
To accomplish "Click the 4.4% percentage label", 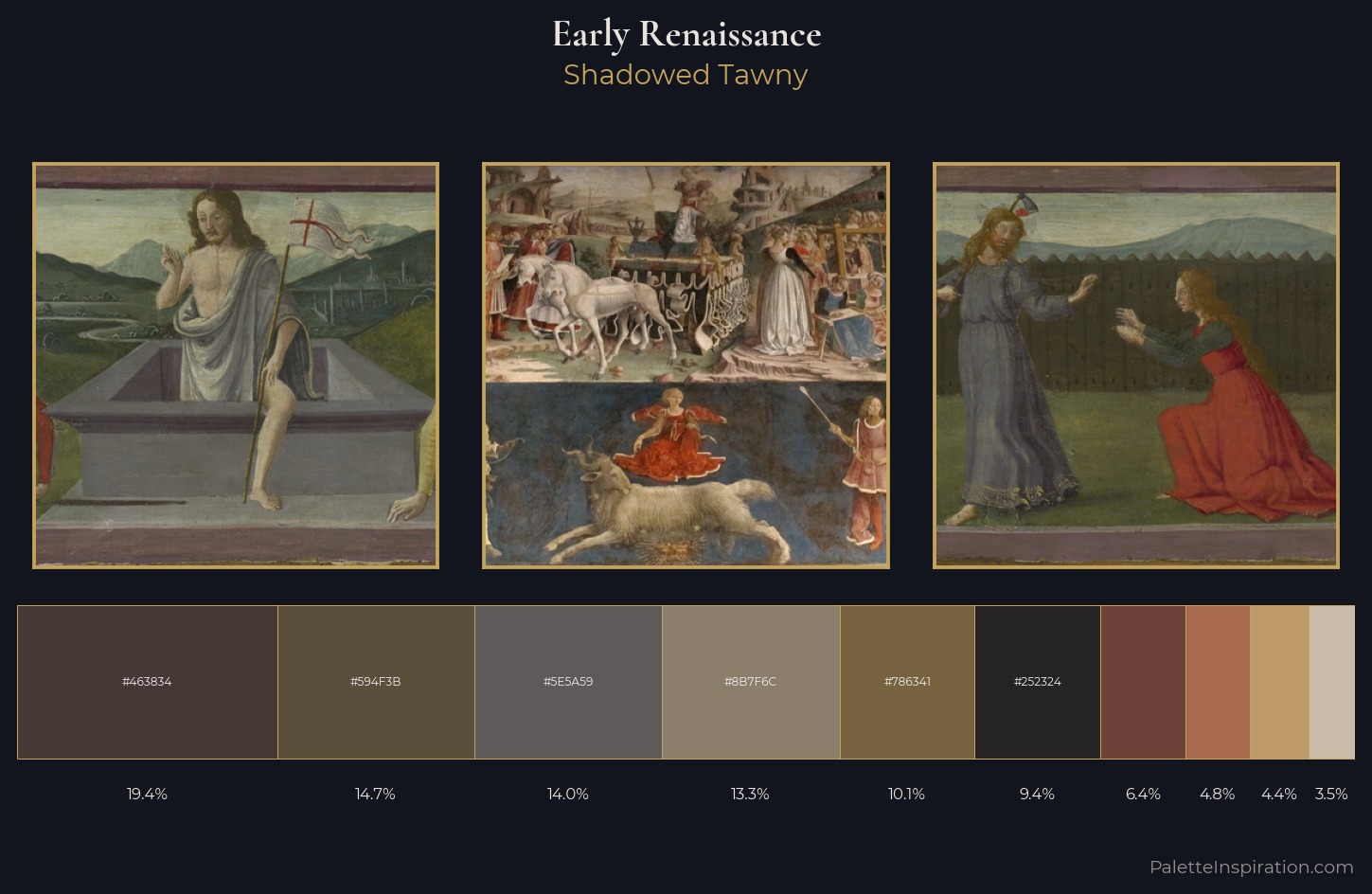I will (x=1279, y=794).
